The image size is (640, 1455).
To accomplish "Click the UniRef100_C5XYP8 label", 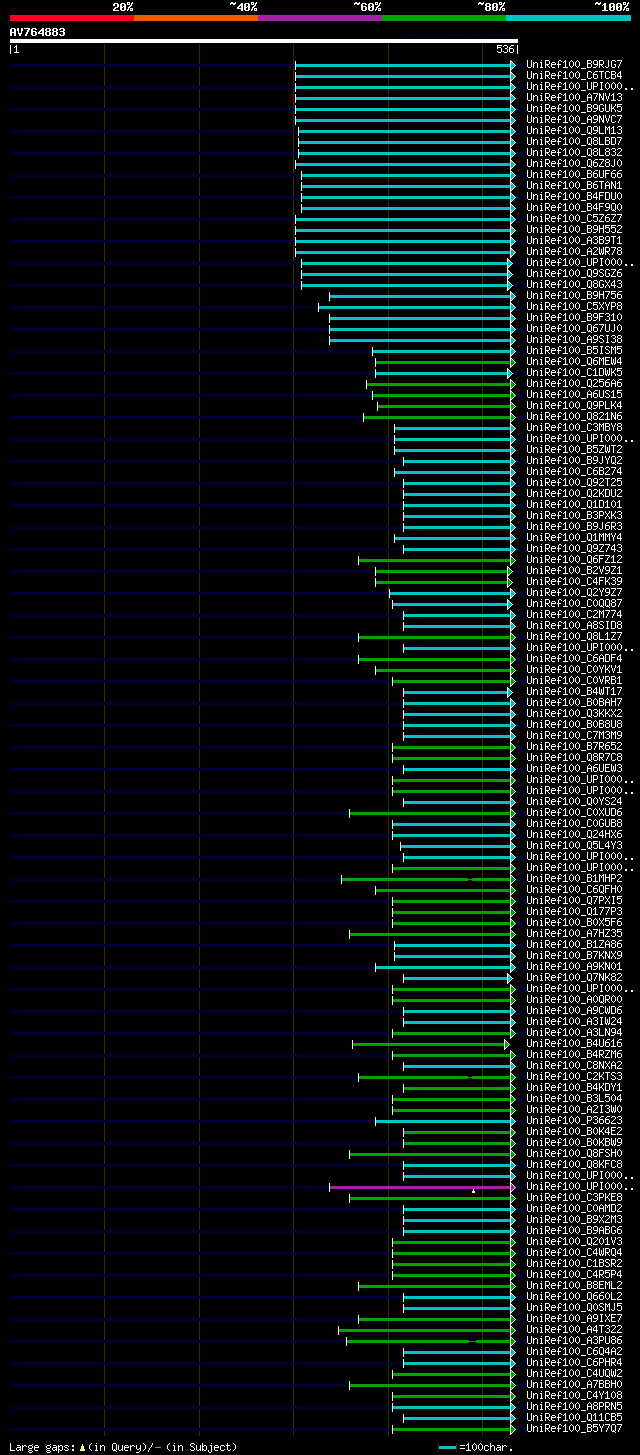I will tap(574, 306).
